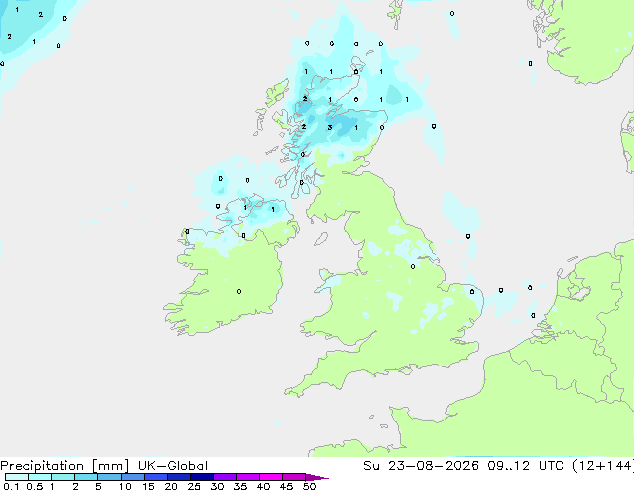Click the '45' legend scale label

click(286, 486)
